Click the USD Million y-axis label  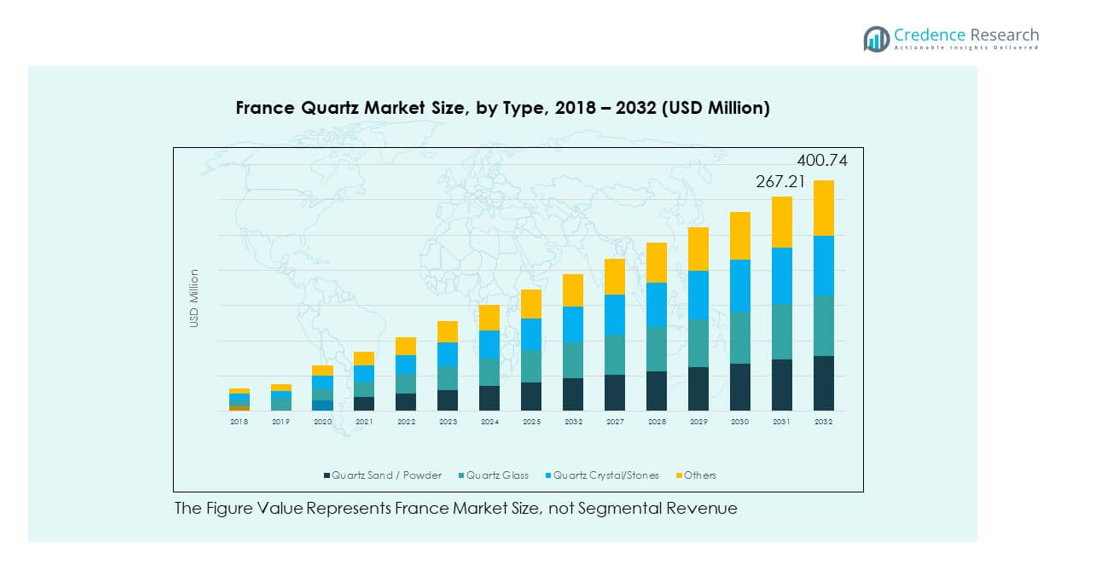195,298
